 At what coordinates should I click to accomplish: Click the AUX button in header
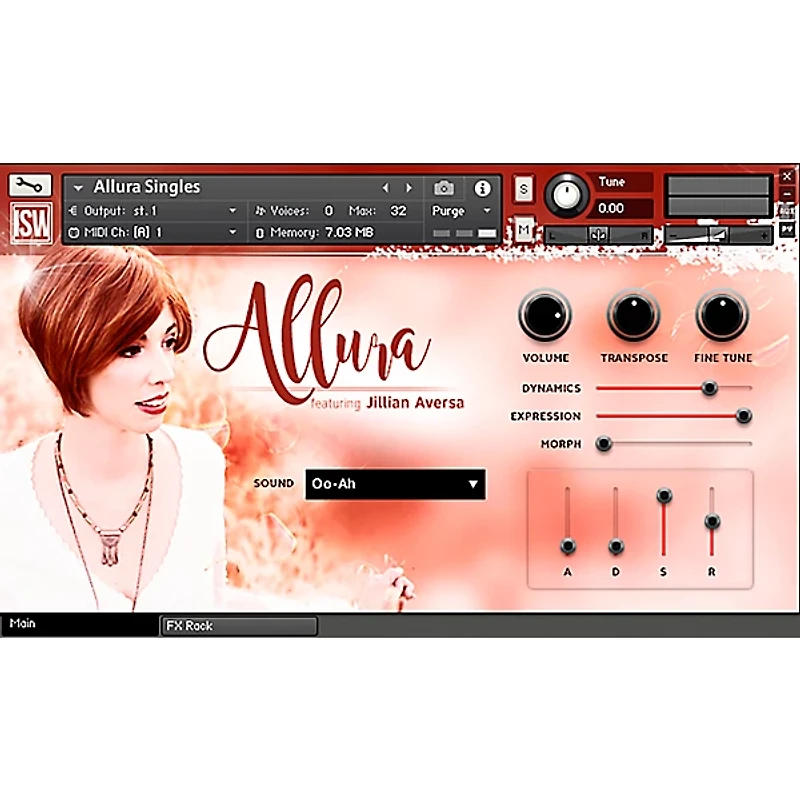click(x=786, y=211)
